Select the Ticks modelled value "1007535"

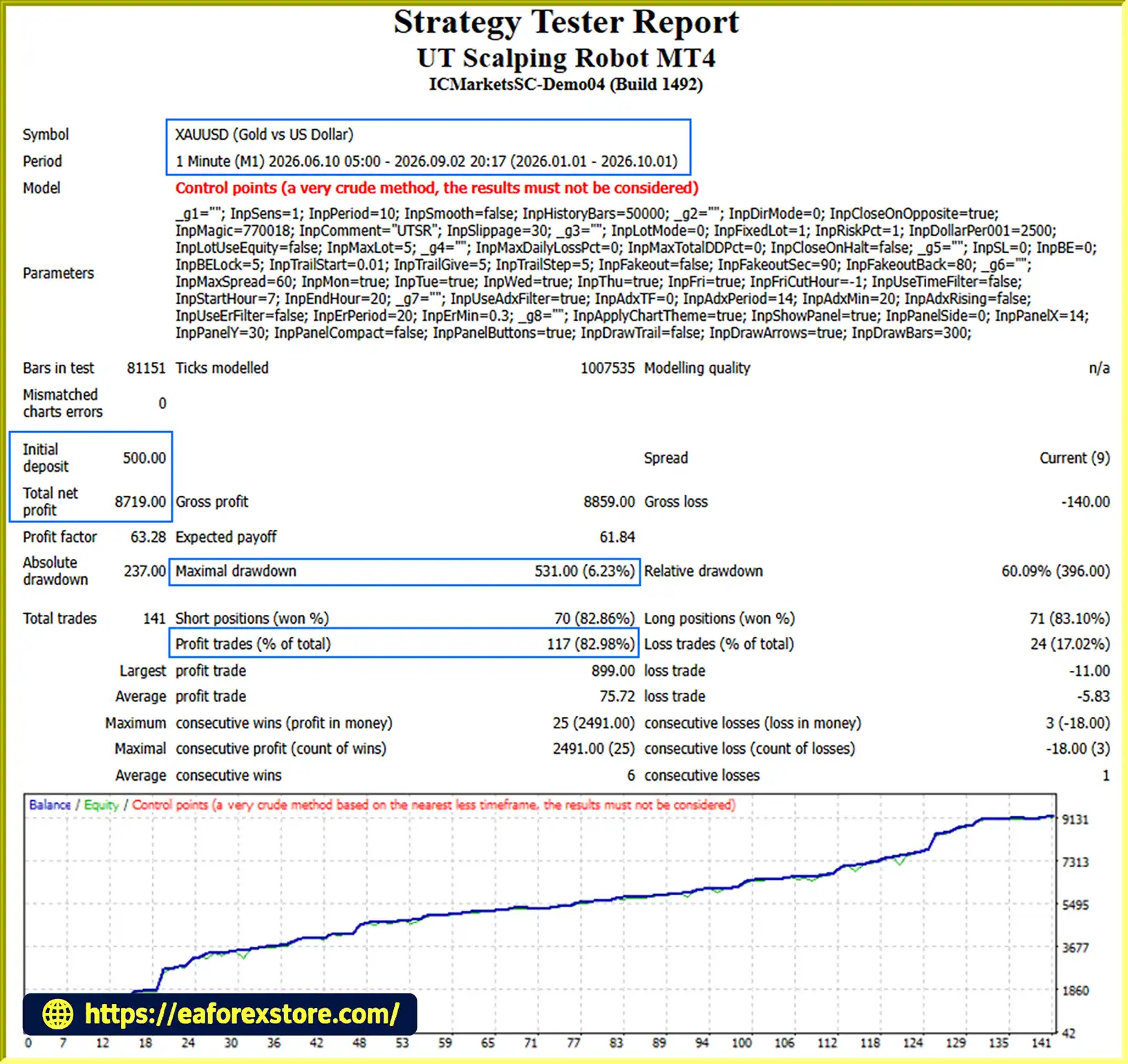[x=607, y=368]
